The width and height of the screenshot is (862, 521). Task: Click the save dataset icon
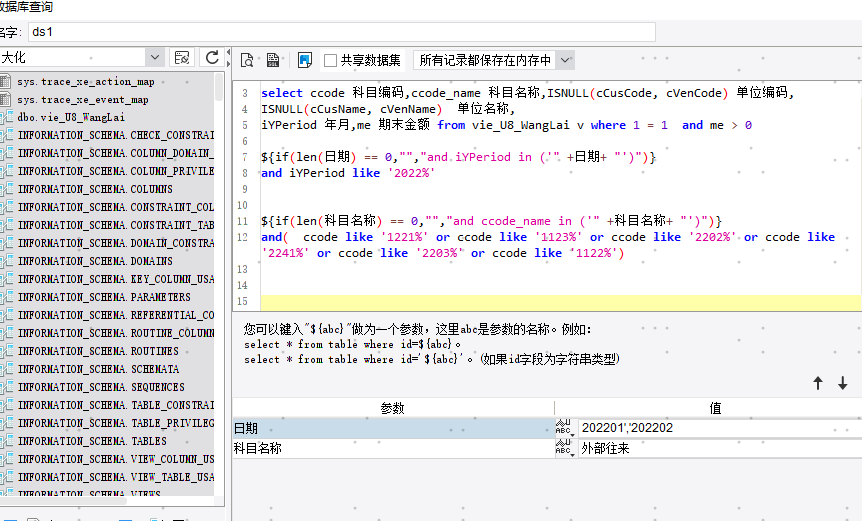[305, 60]
